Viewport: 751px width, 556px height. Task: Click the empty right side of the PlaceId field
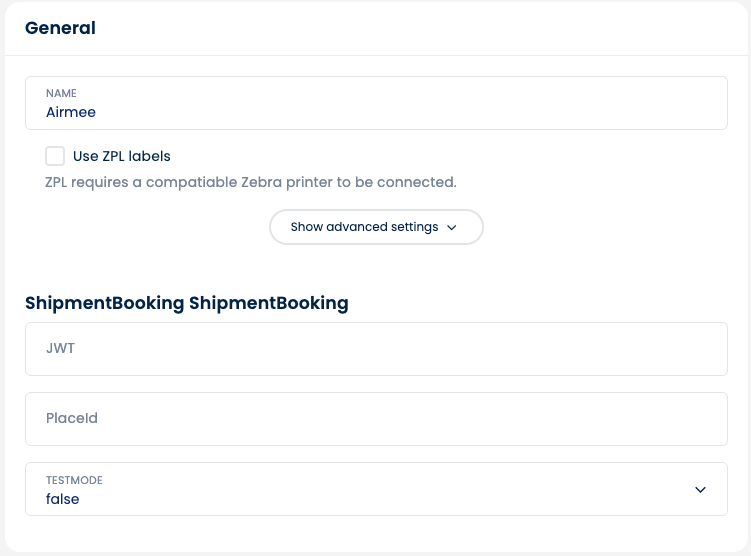(x=600, y=419)
